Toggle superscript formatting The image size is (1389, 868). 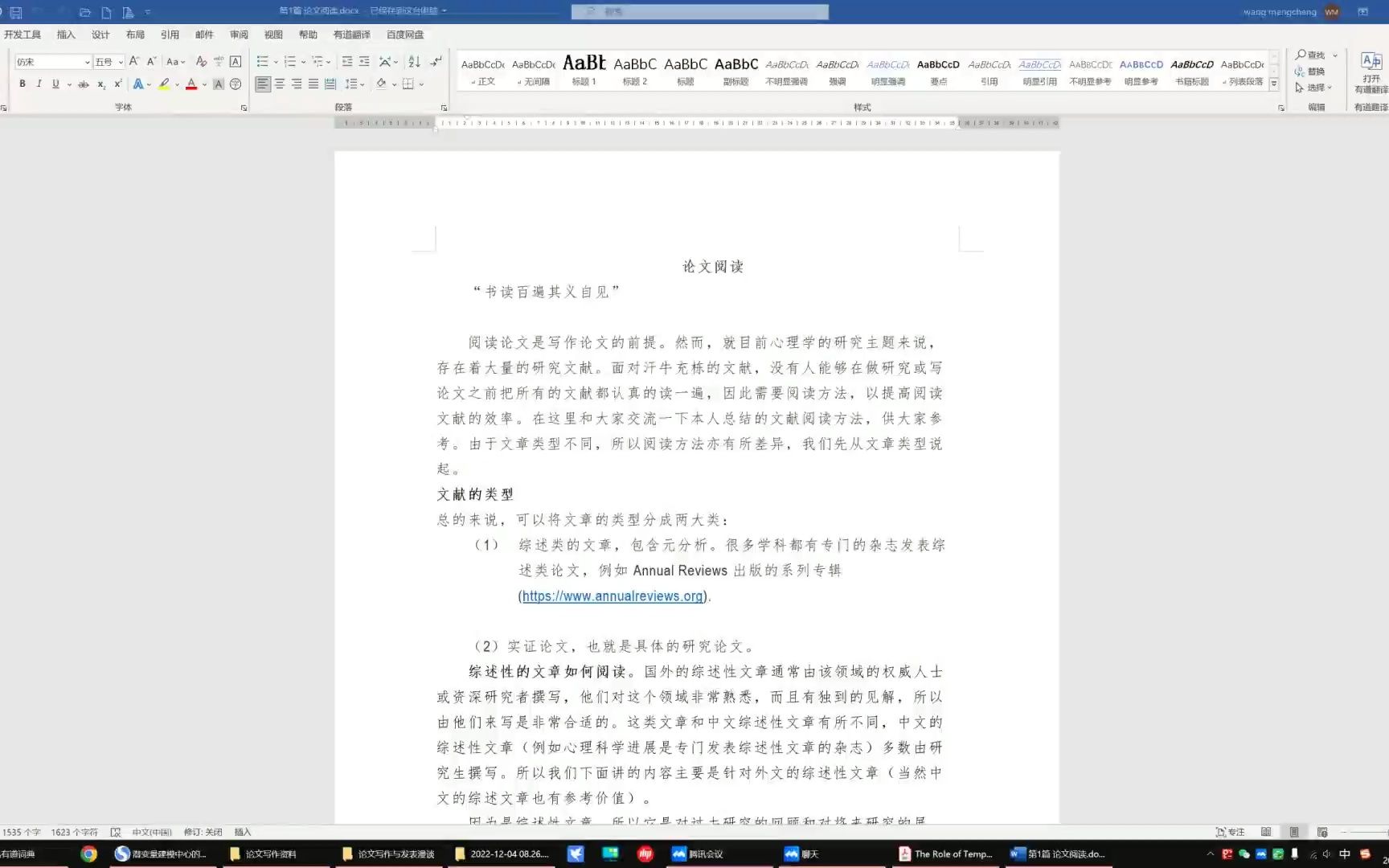(118, 84)
